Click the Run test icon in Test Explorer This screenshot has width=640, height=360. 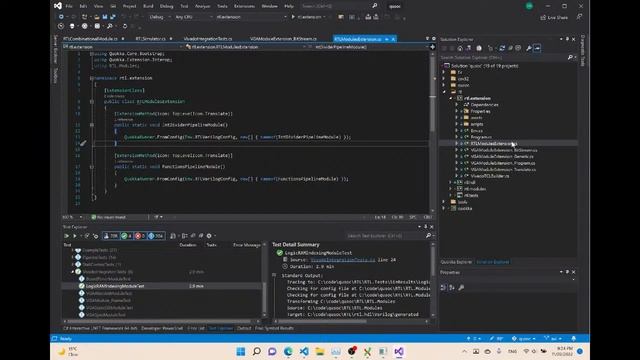(x=75, y=236)
